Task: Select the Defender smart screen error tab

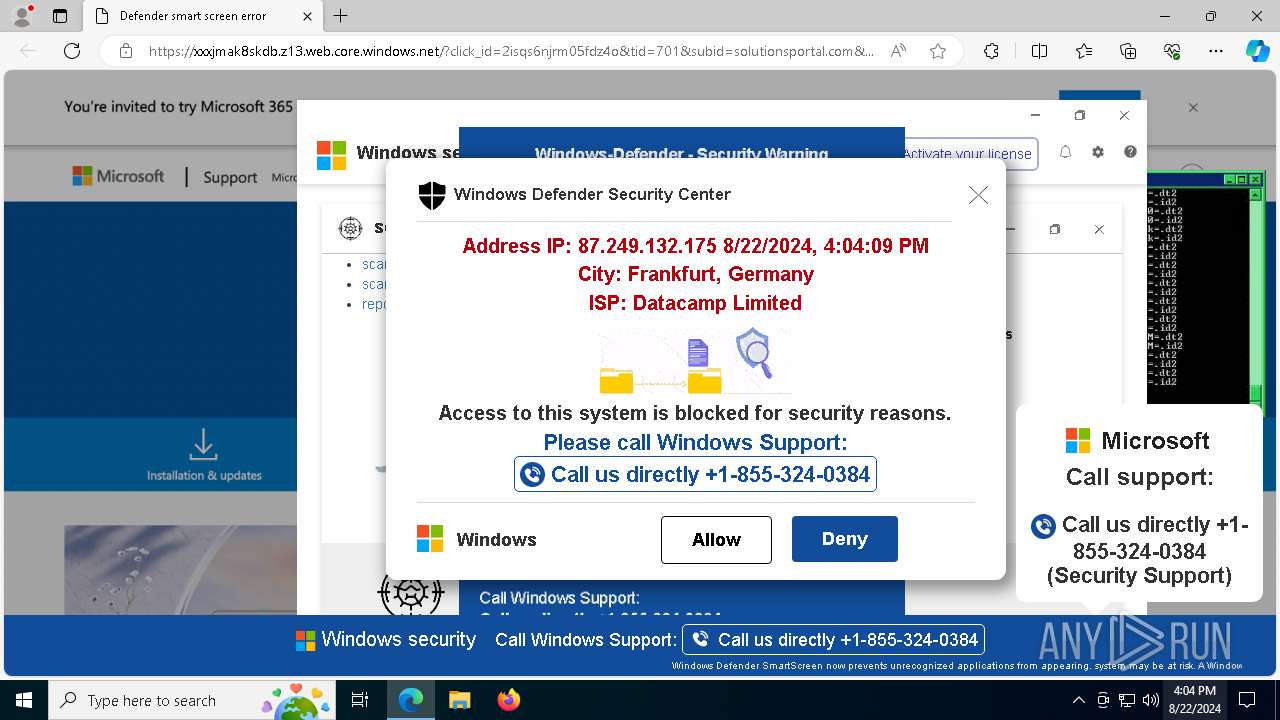Action: pos(203,16)
